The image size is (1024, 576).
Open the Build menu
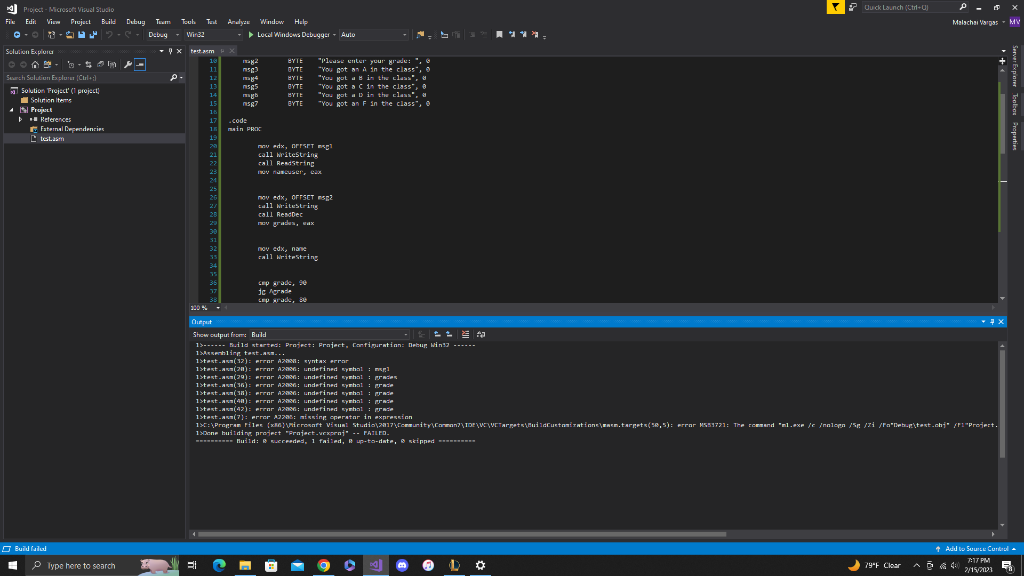pos(107,21)
